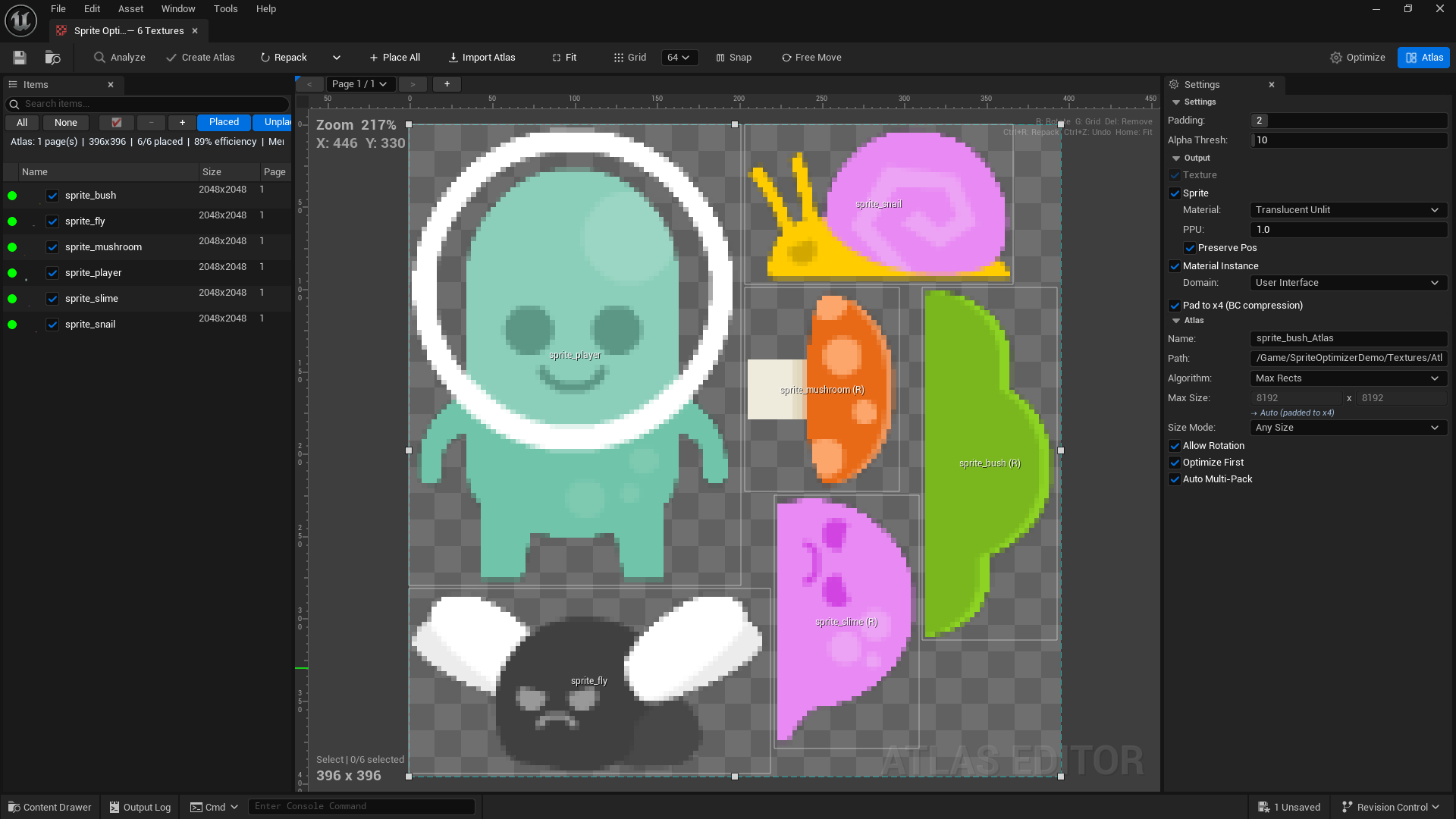1456x819 pixels.
Task: Activate Free Move mode
Action: (785, 57)
